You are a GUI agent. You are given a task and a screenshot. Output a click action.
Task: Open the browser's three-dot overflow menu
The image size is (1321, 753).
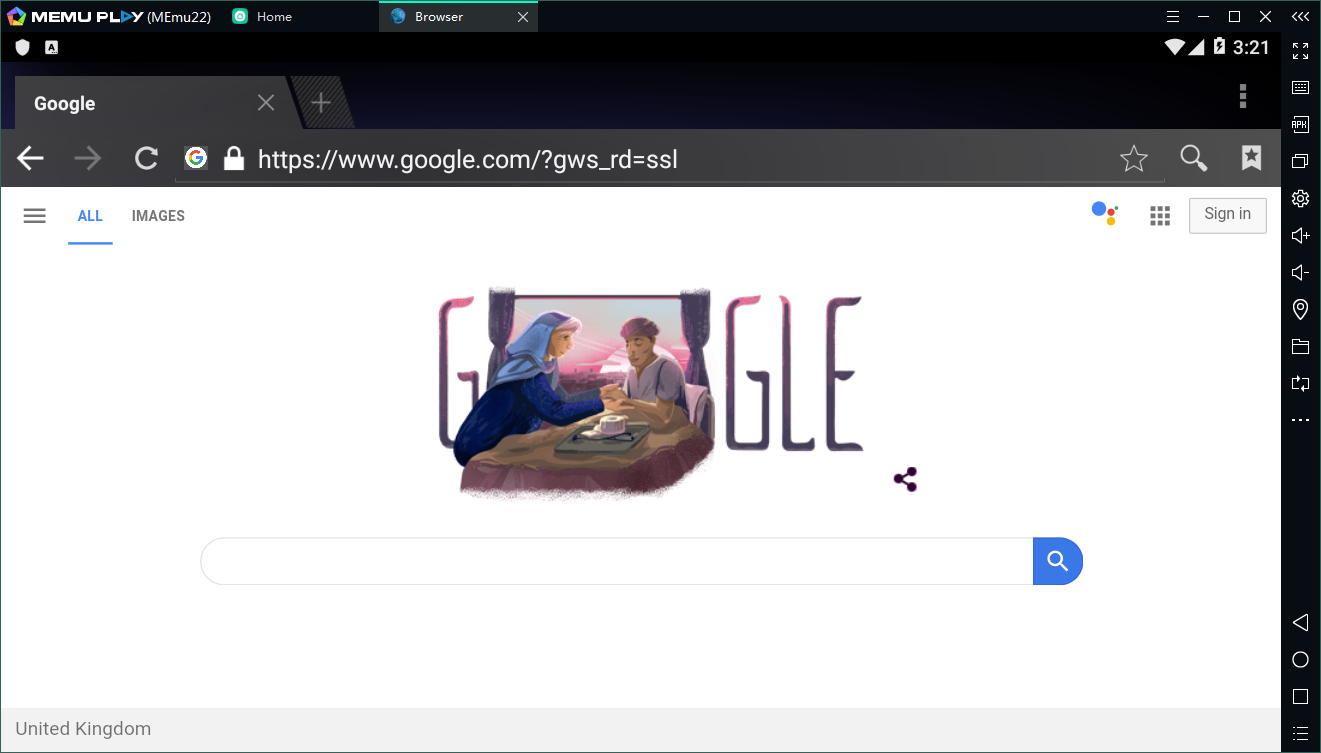(x=1243, y=96)
